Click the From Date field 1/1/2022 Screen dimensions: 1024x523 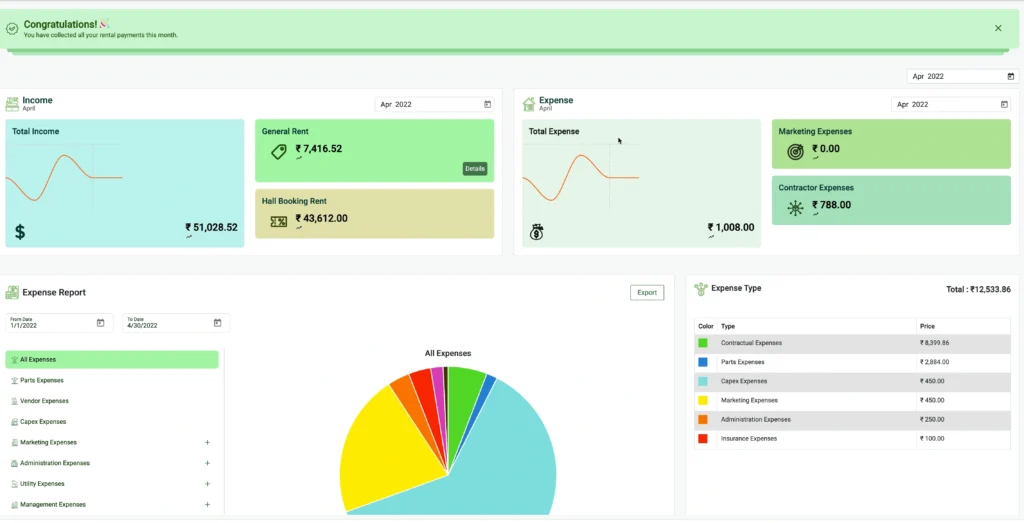[59, 323]
